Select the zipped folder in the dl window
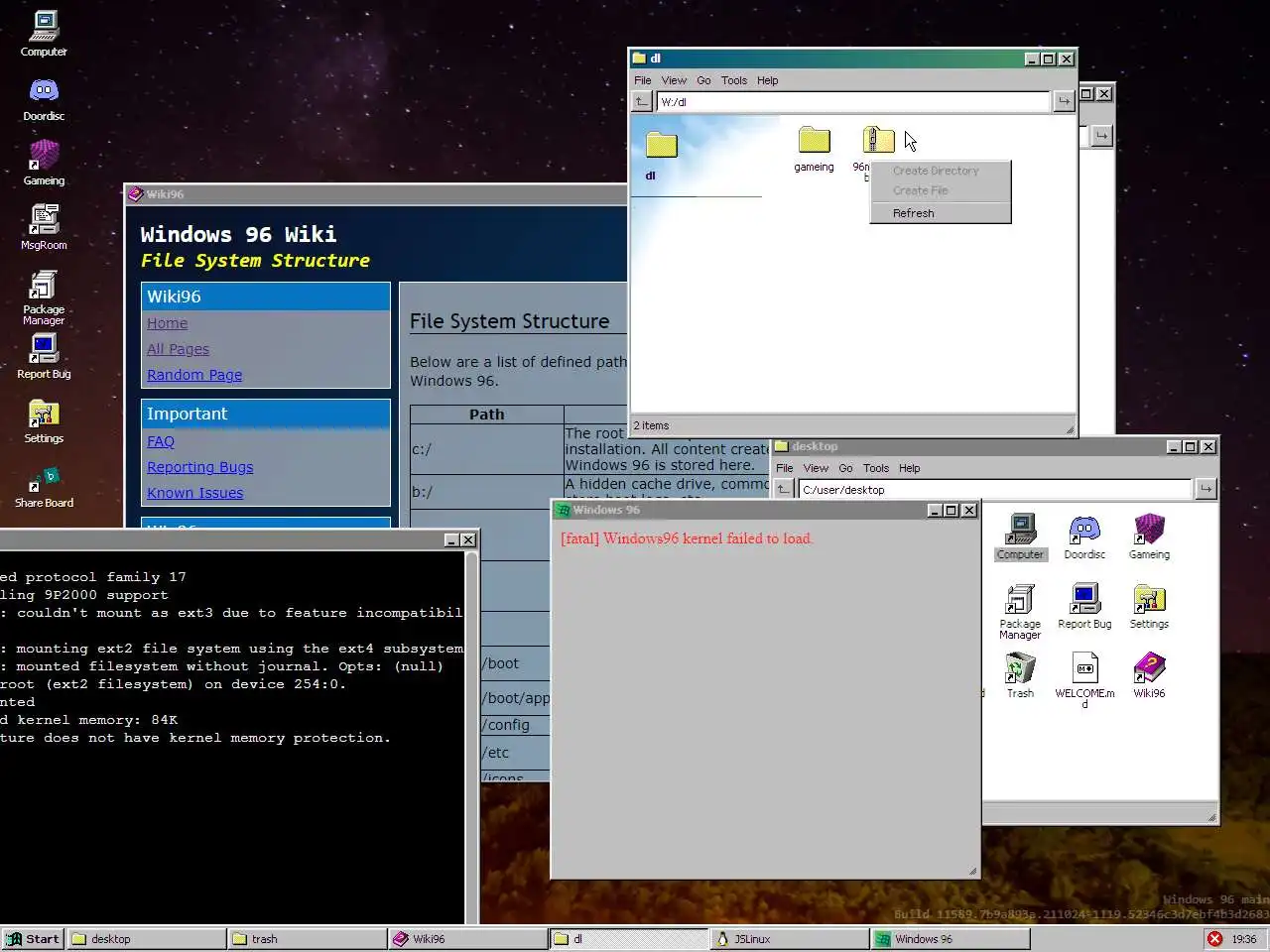 tap(877, 140)
